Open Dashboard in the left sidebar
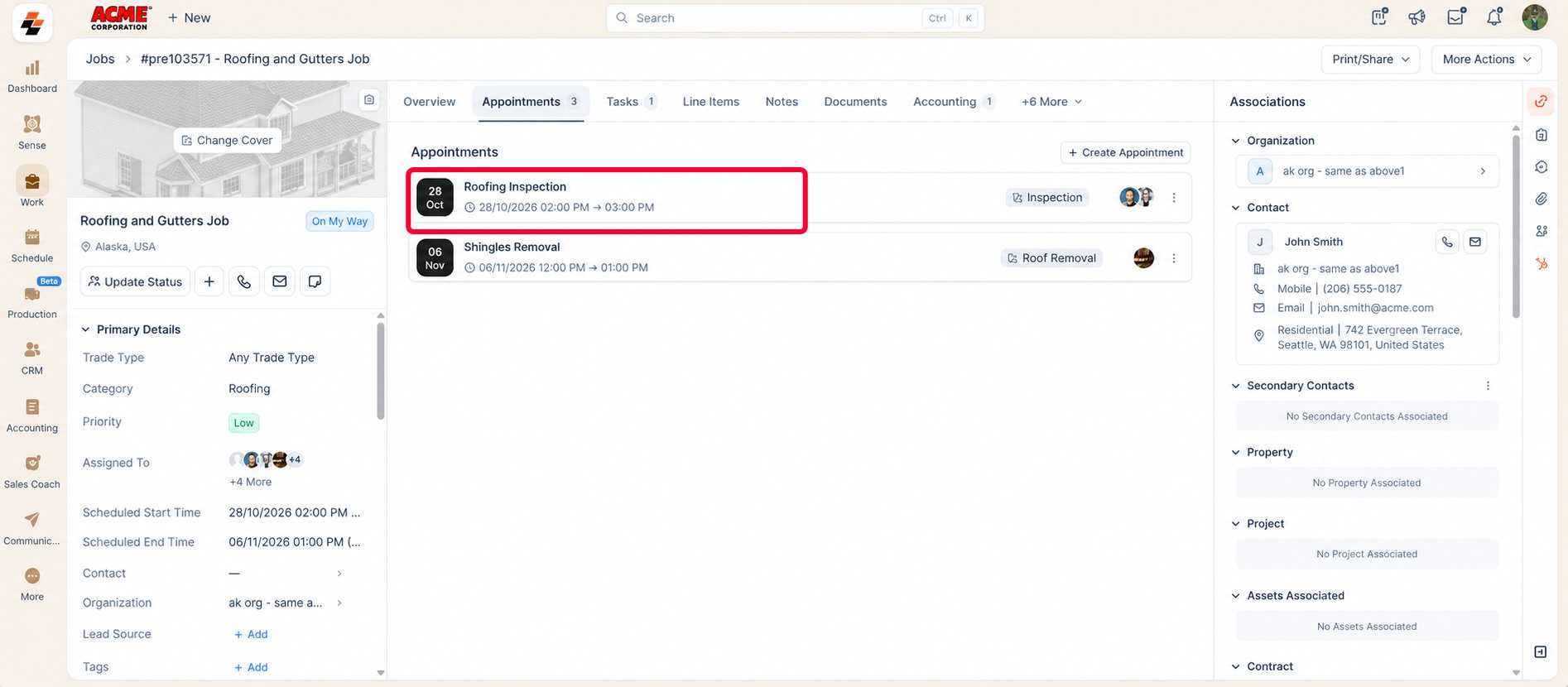The height and width of the screenshot is (687, 1568). coord(32,76)
